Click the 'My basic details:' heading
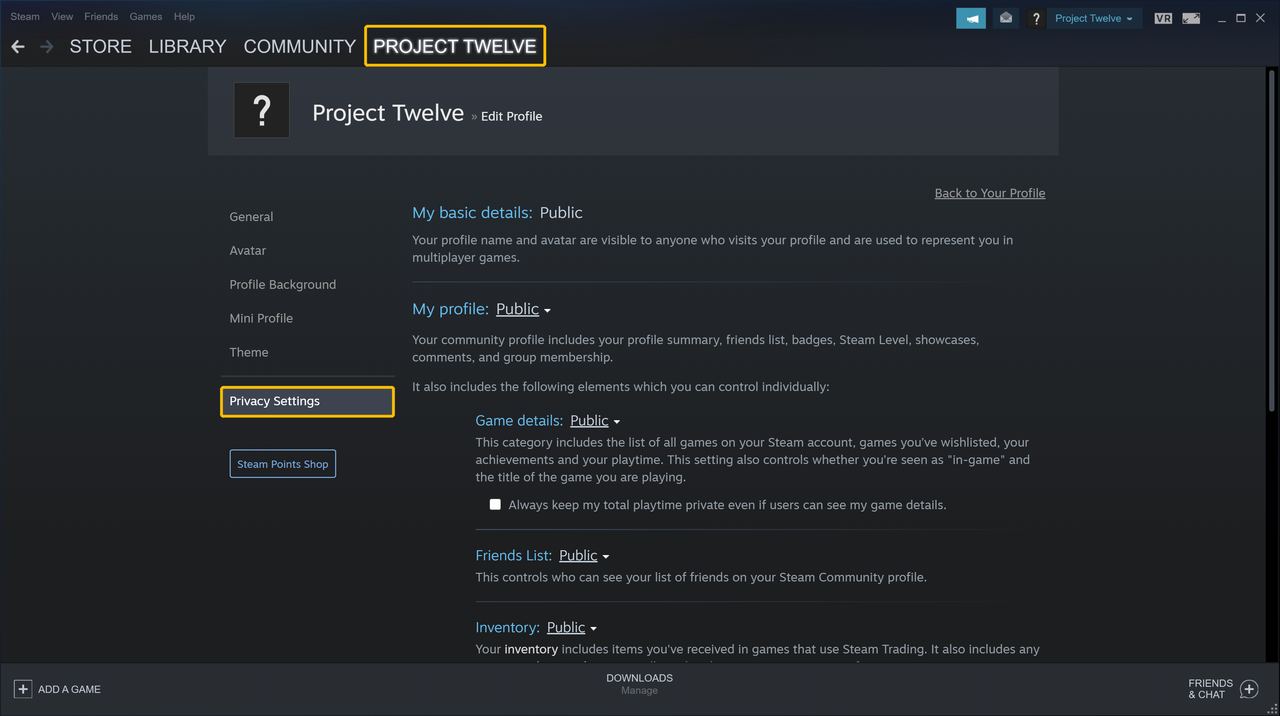 coord(472,213)
